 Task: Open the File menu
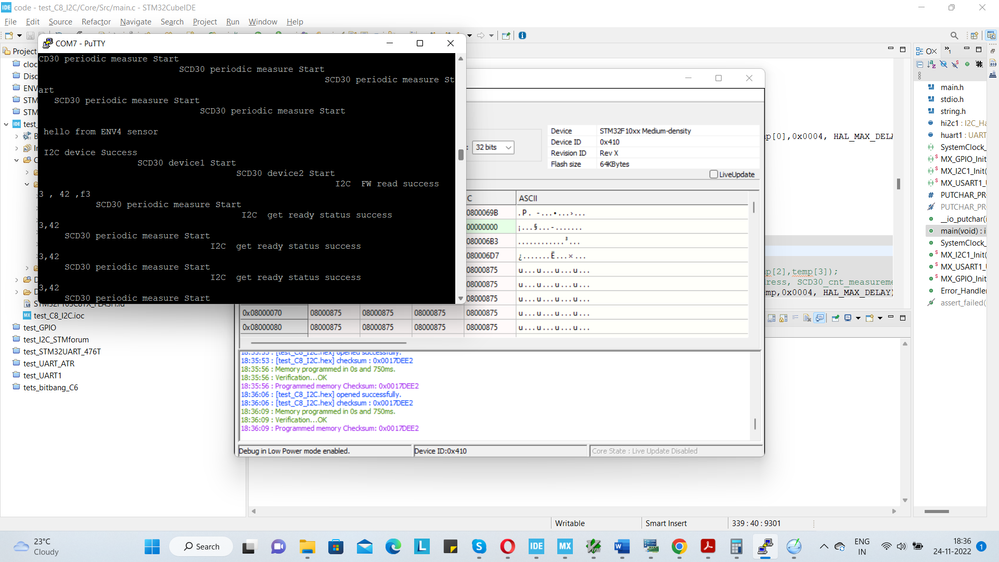pyautogui.click(x=11, y=22)
